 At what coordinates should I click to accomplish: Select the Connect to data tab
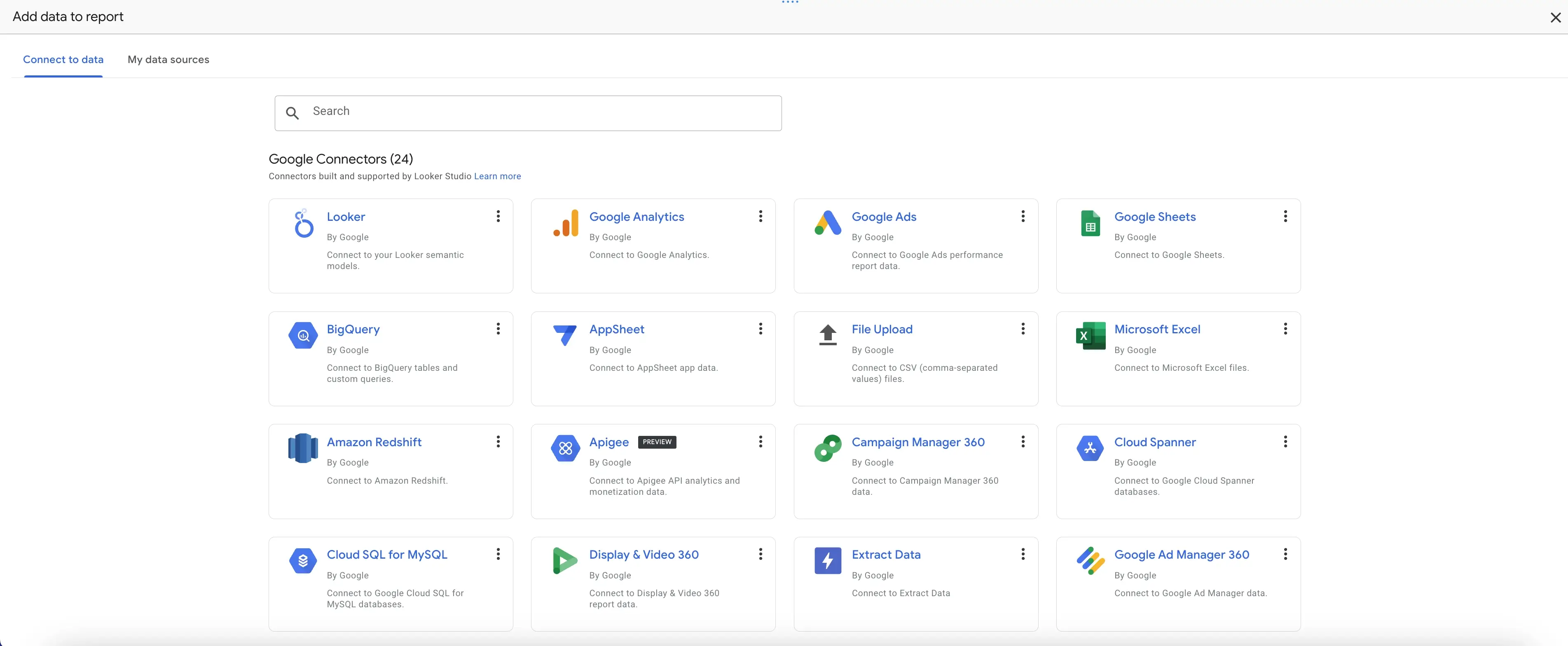pyautogui.click(x=63, y=59)
